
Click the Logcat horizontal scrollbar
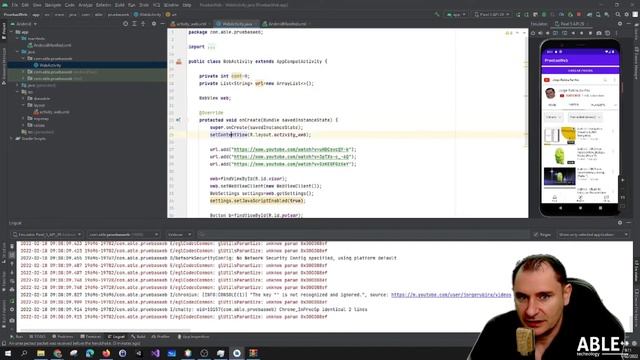pos(105,330)
